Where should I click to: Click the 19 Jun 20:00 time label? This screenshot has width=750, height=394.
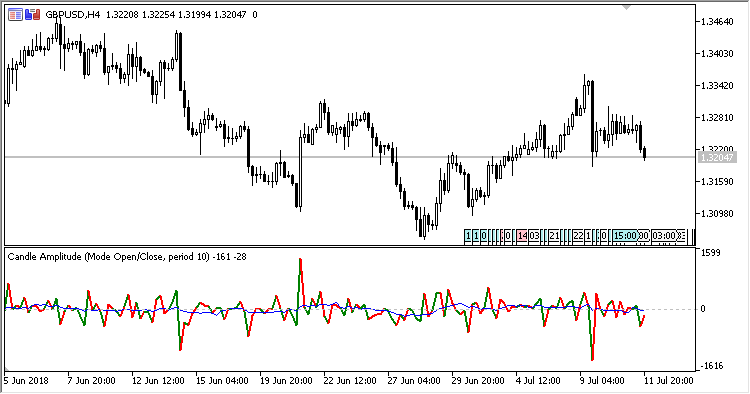[286, 381]
